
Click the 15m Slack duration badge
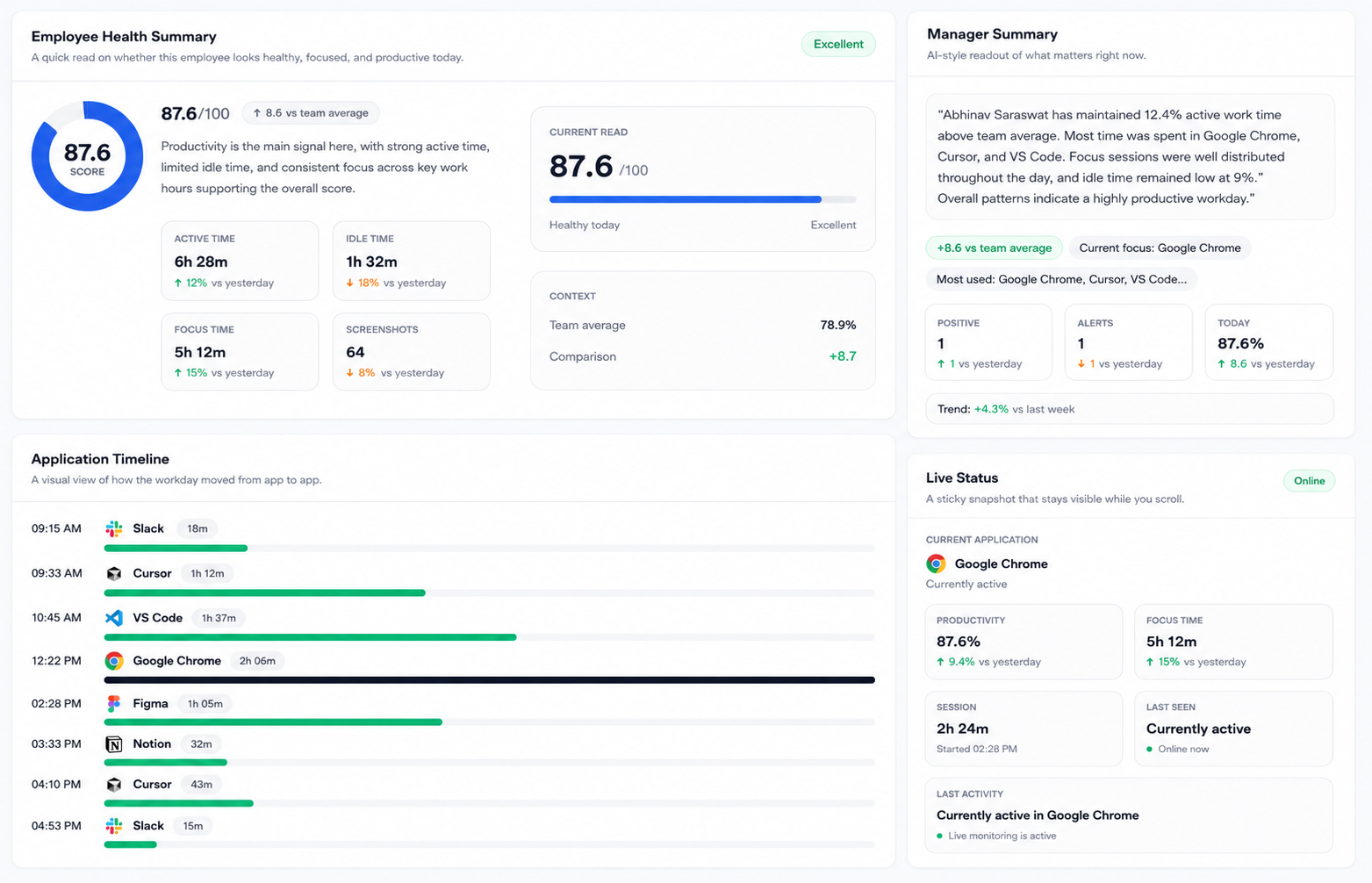[x=193, y=826]
